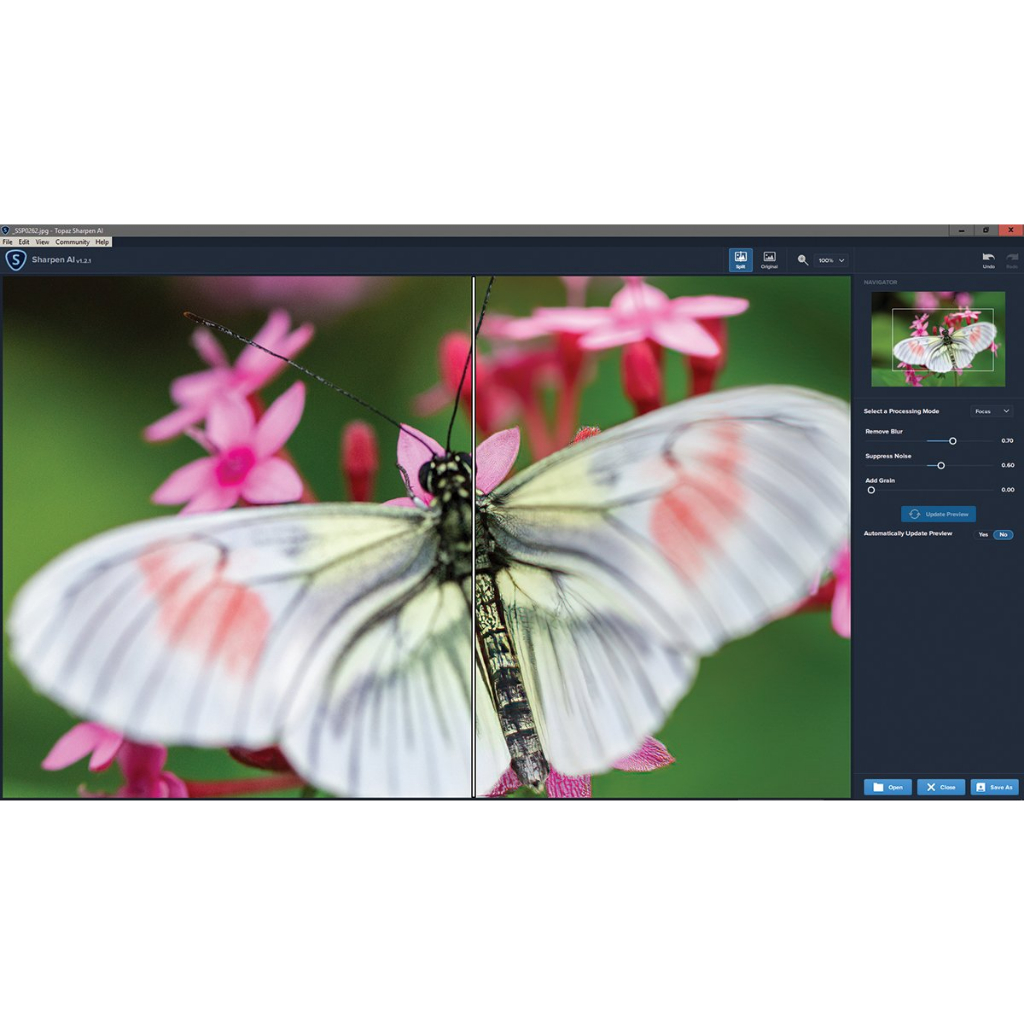
Task: Open the File menu
Action: tap(8, 242)
